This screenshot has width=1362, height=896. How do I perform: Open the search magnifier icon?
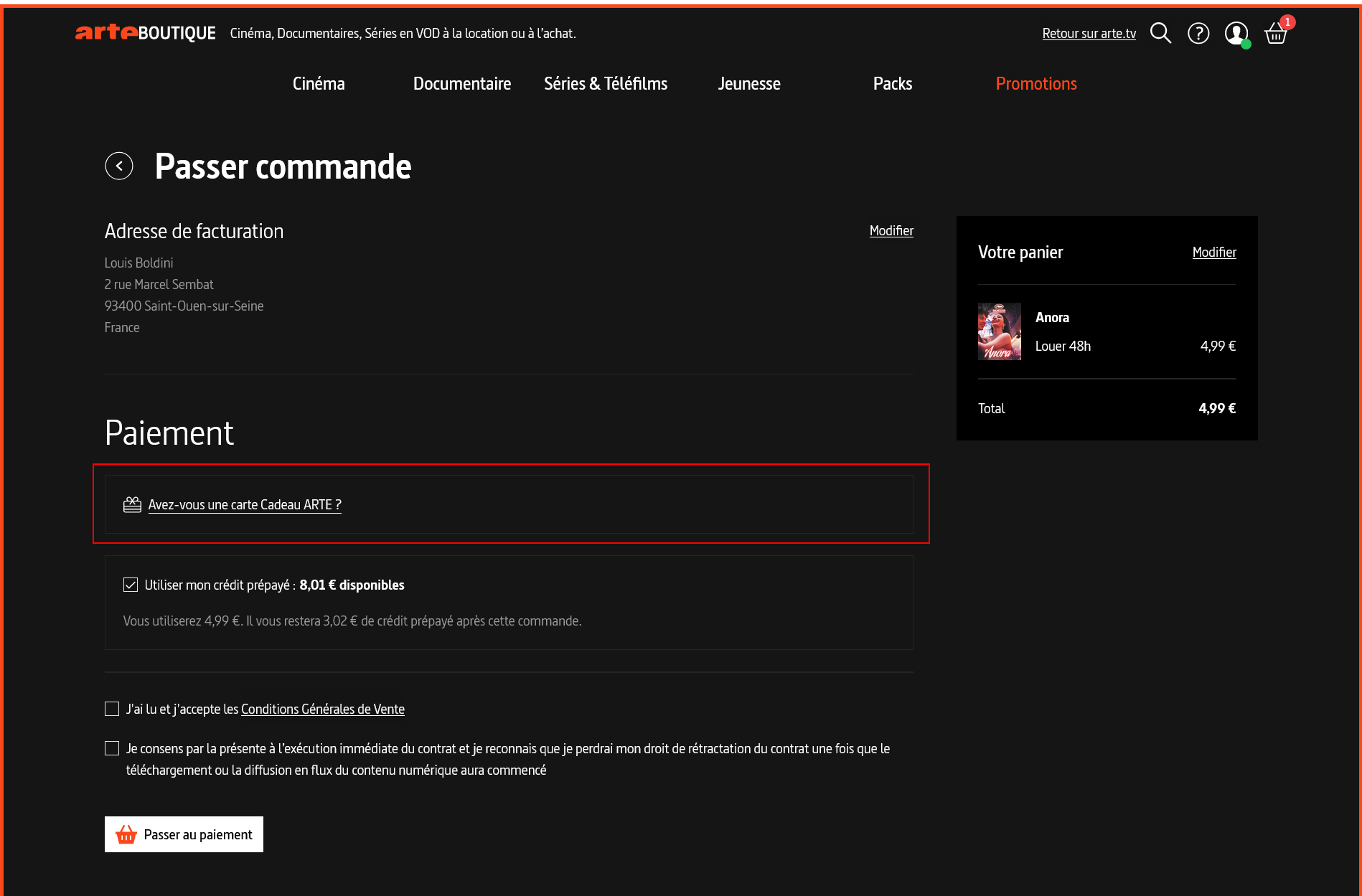1160,33
